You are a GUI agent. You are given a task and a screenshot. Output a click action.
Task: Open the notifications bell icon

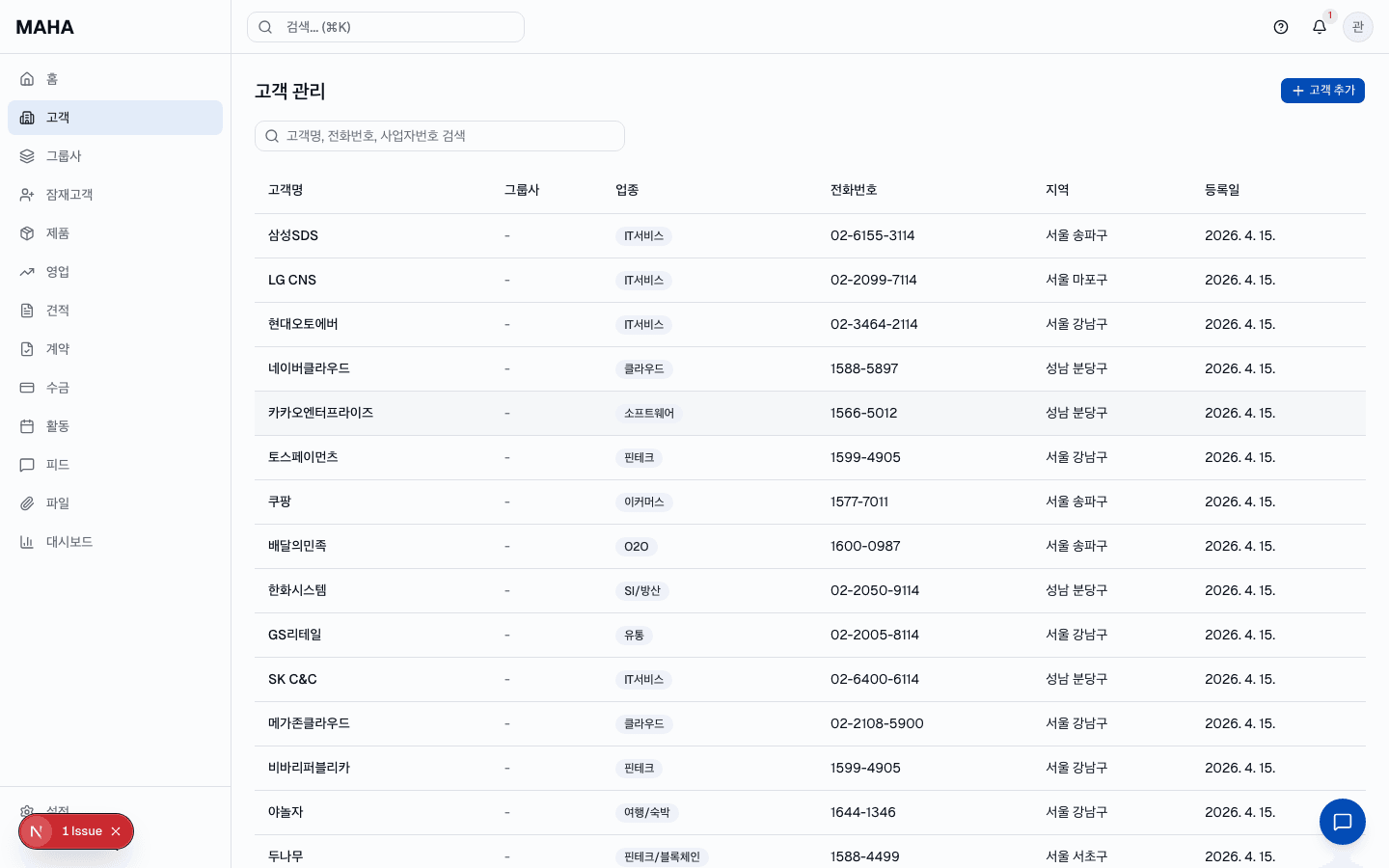(1320, 27)
